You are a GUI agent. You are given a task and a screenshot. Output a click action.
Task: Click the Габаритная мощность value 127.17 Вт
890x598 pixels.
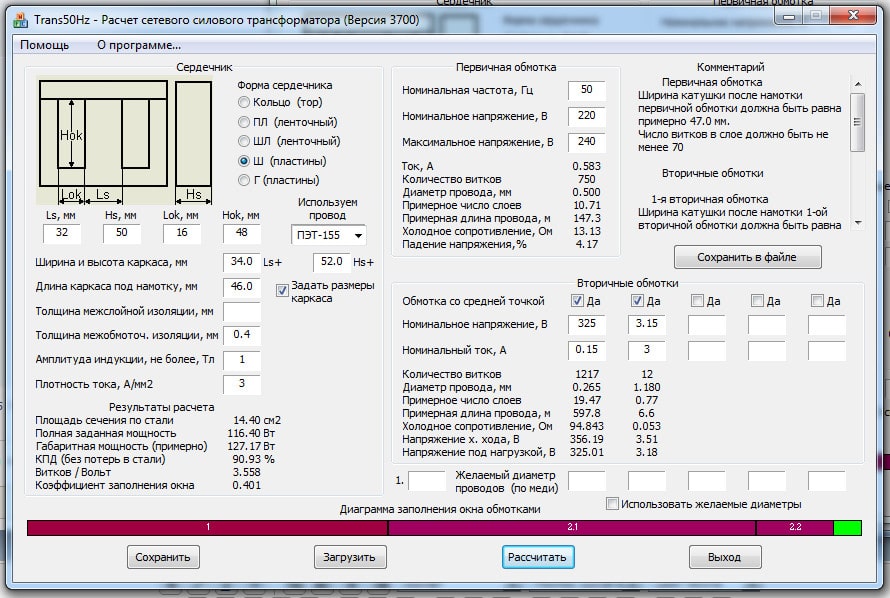[251, 446]
